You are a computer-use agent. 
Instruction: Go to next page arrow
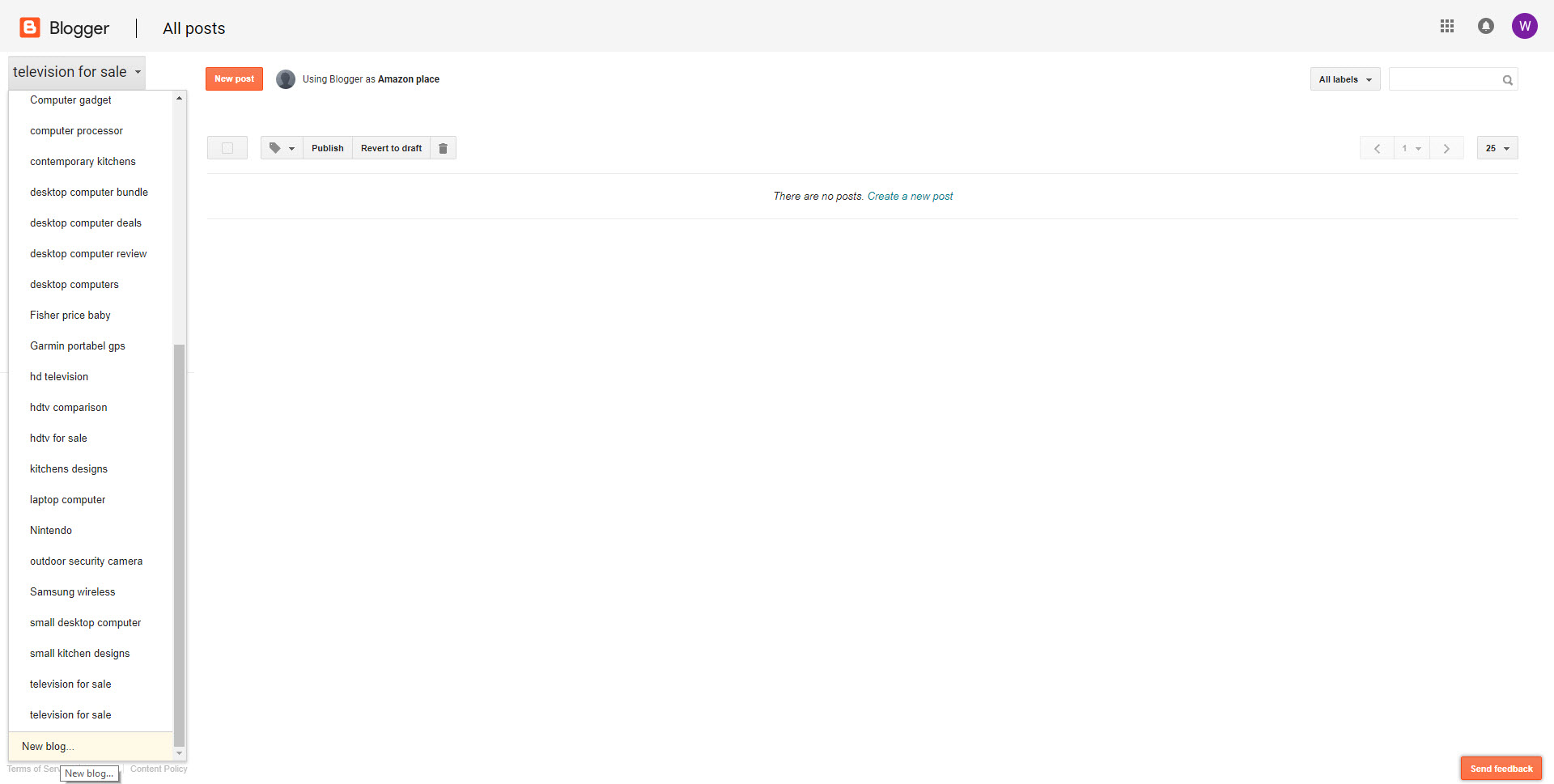coord(1446,149)
